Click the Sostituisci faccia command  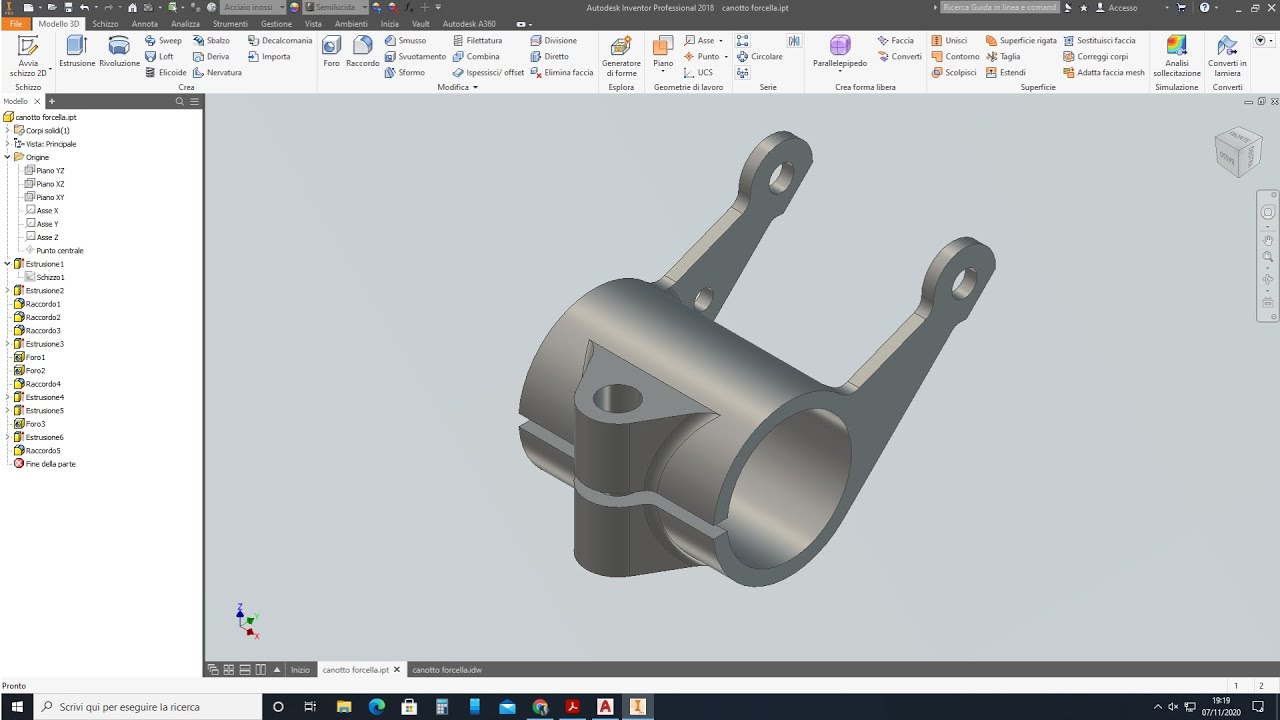1099,41
